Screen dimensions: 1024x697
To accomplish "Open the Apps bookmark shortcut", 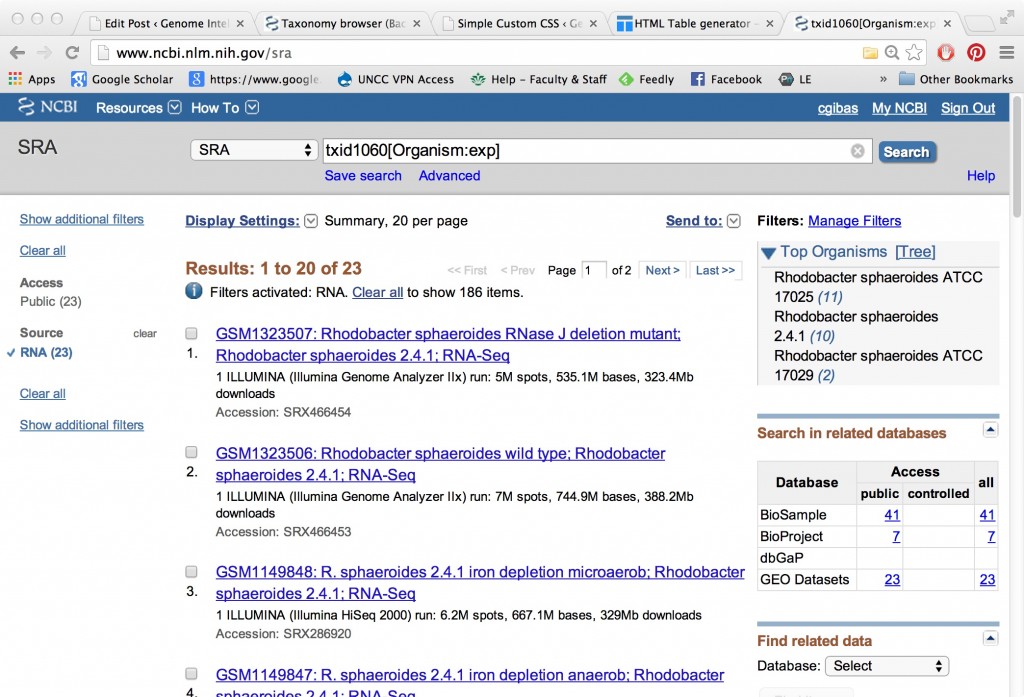I will pyautogui.click(x=31, y=79).
